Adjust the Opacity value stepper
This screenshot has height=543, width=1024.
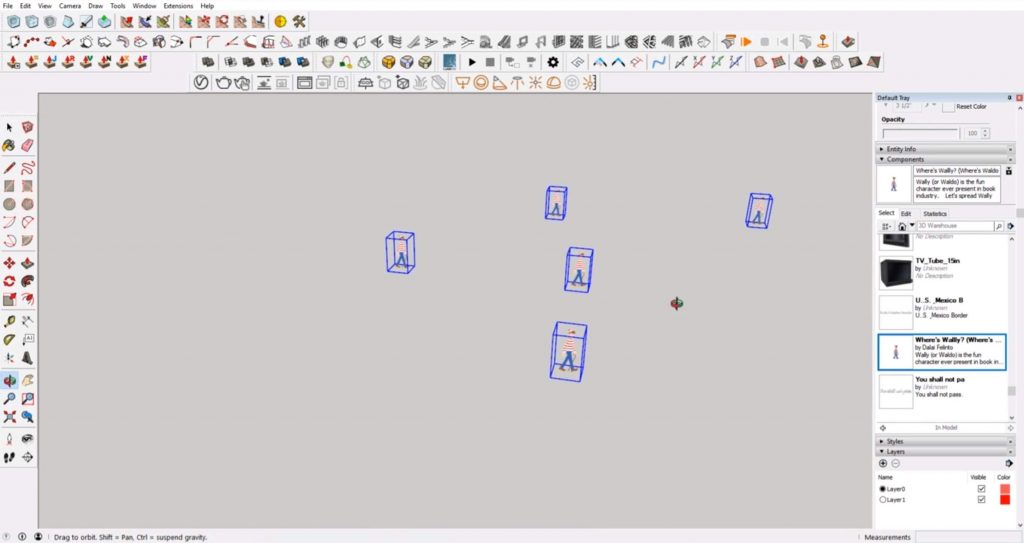(x=985, y=133)
